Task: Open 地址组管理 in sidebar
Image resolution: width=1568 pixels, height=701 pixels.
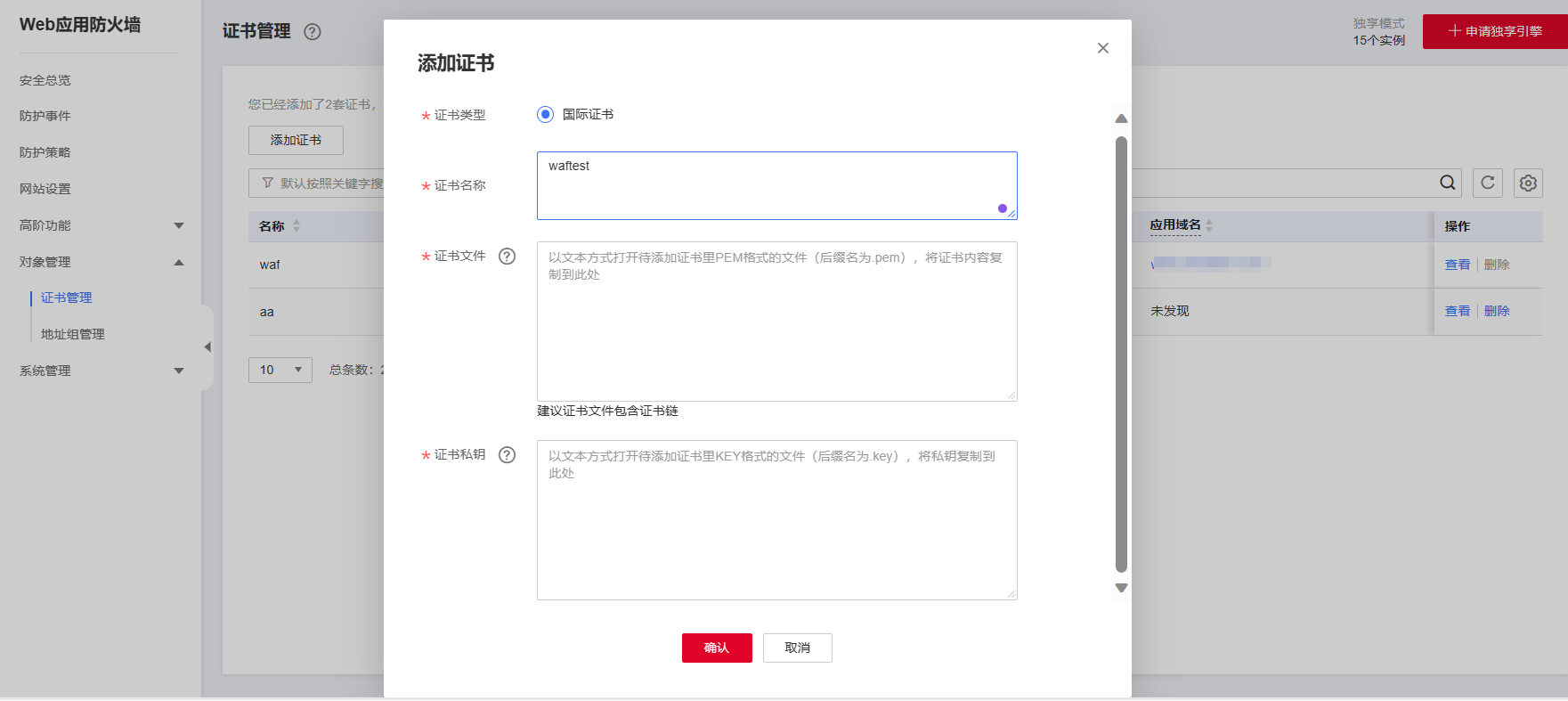Action: click(x=73, y=334)
